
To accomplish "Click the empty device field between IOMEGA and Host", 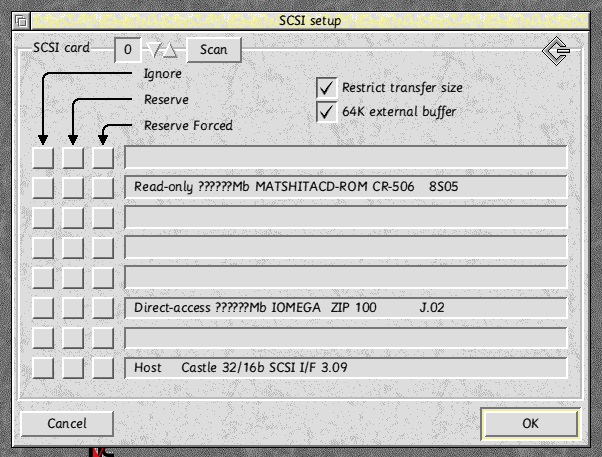I will click(346, 338).
